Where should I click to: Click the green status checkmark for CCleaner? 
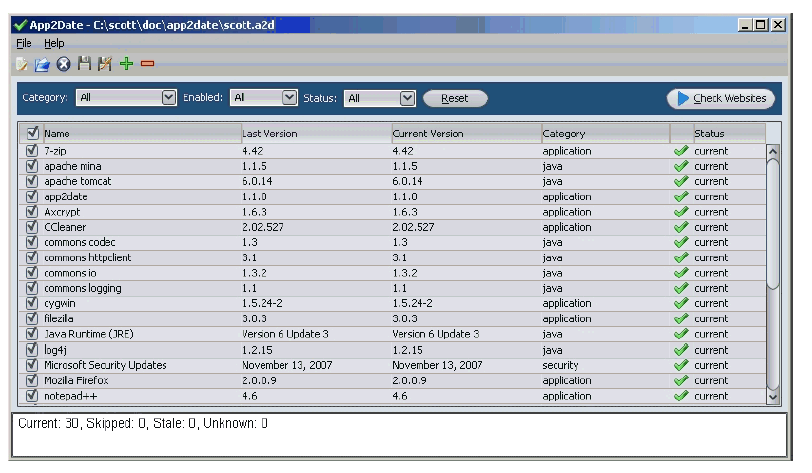point(682,227)
